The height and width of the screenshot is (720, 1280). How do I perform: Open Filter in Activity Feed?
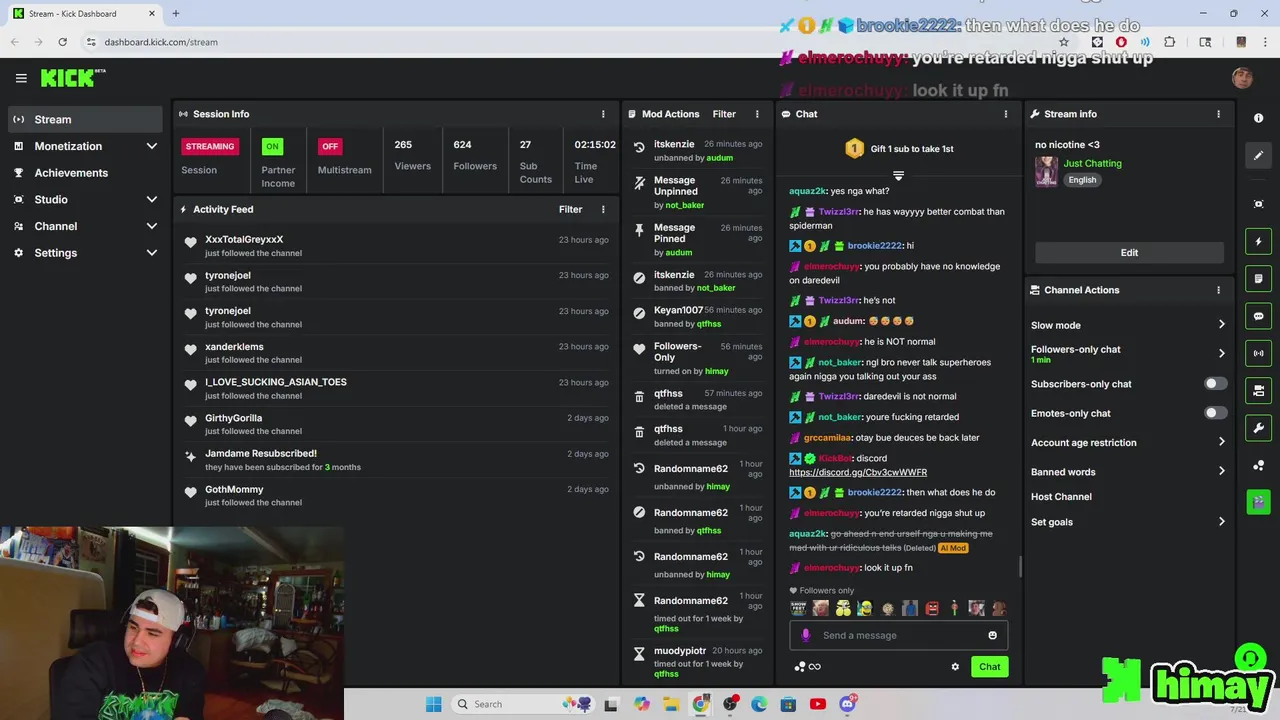click(570, 209)
